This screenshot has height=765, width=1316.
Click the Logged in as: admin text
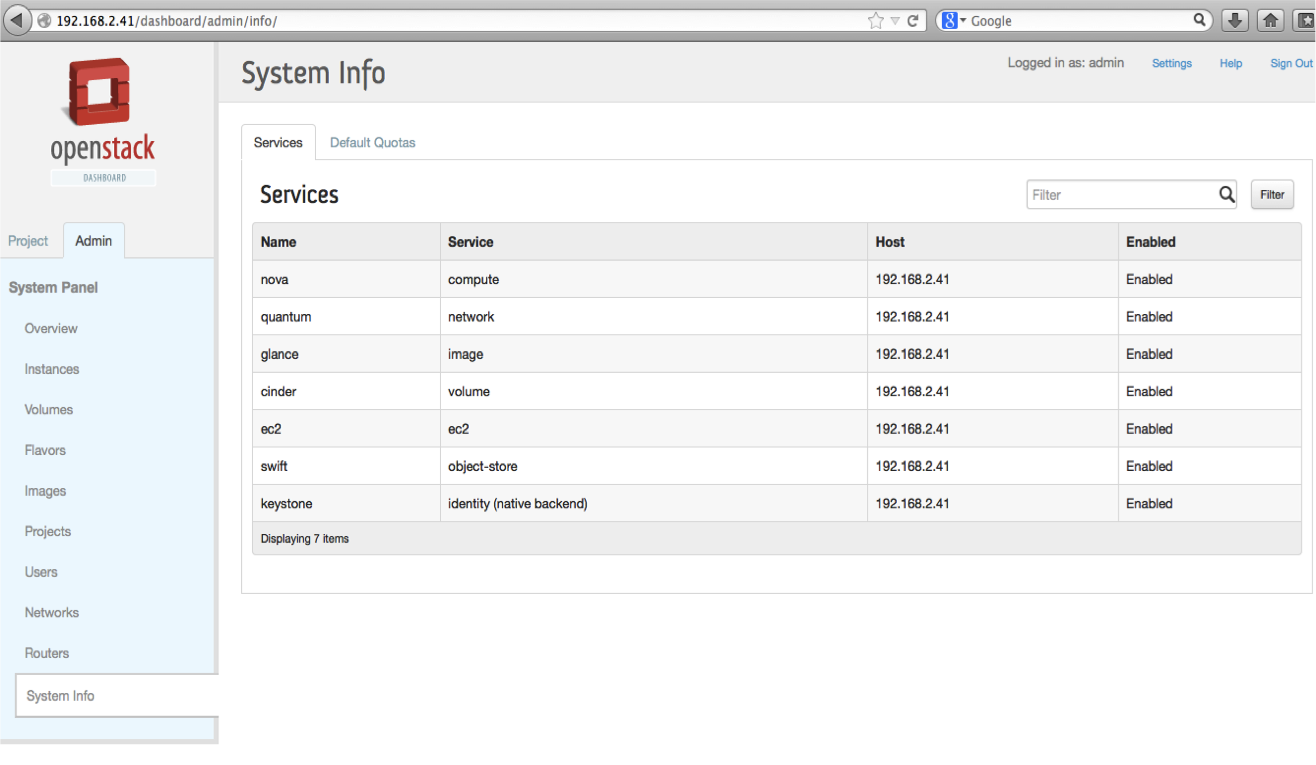click(1066, 63)
